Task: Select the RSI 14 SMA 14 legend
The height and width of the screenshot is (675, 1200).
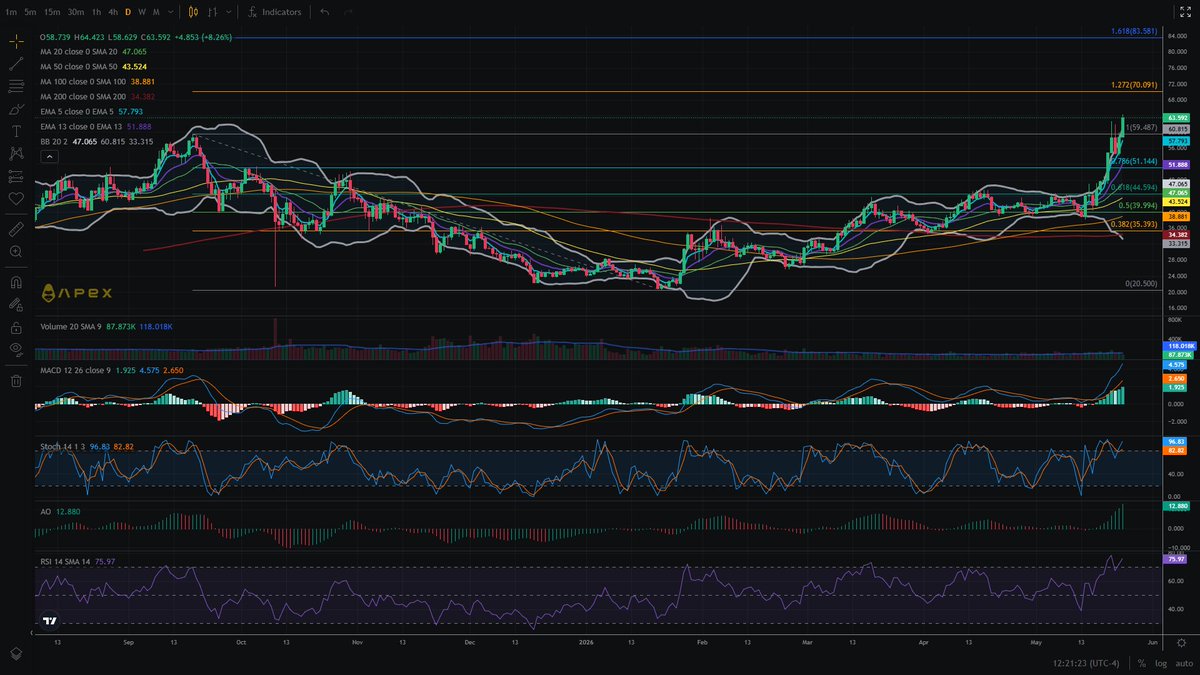Action: point(65,562)
